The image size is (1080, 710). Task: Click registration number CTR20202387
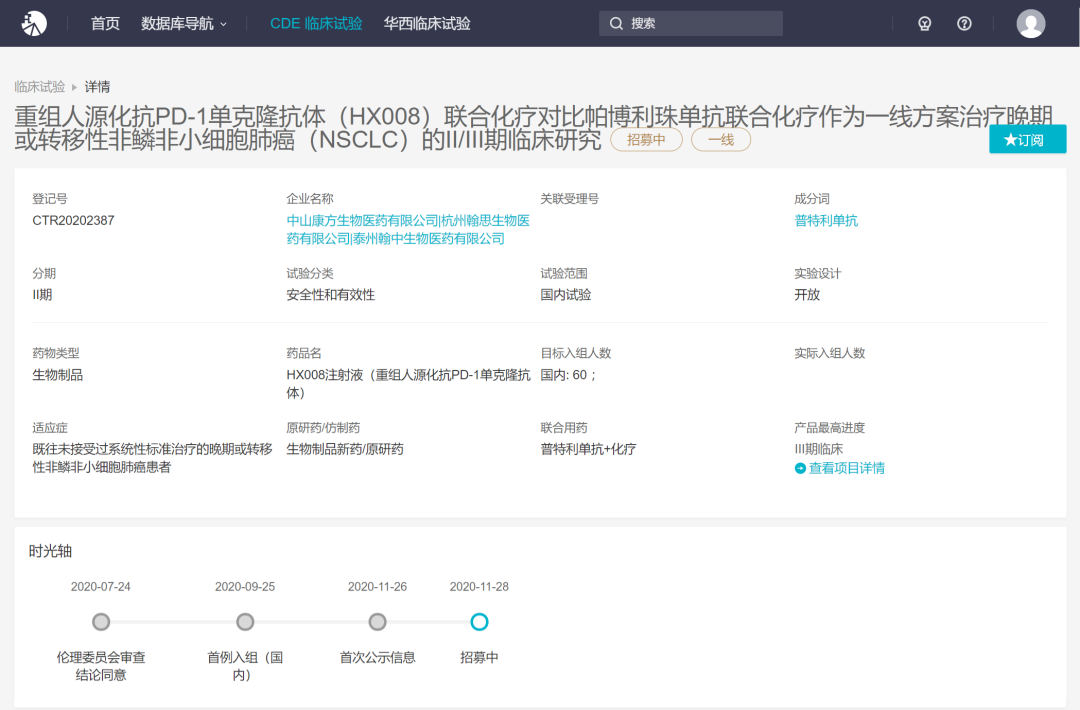[x=73, y=220]
